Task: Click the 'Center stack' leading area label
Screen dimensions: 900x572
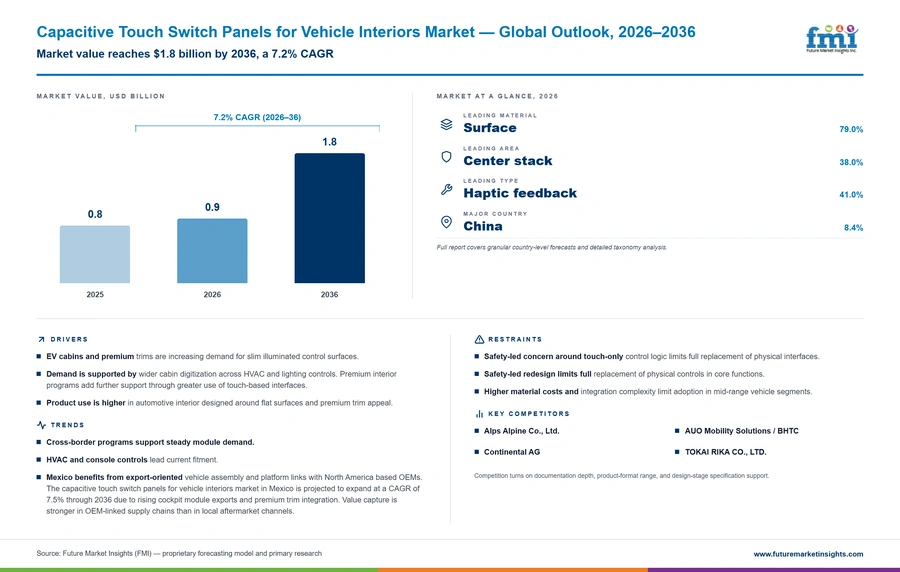Action: coord(507,161)
